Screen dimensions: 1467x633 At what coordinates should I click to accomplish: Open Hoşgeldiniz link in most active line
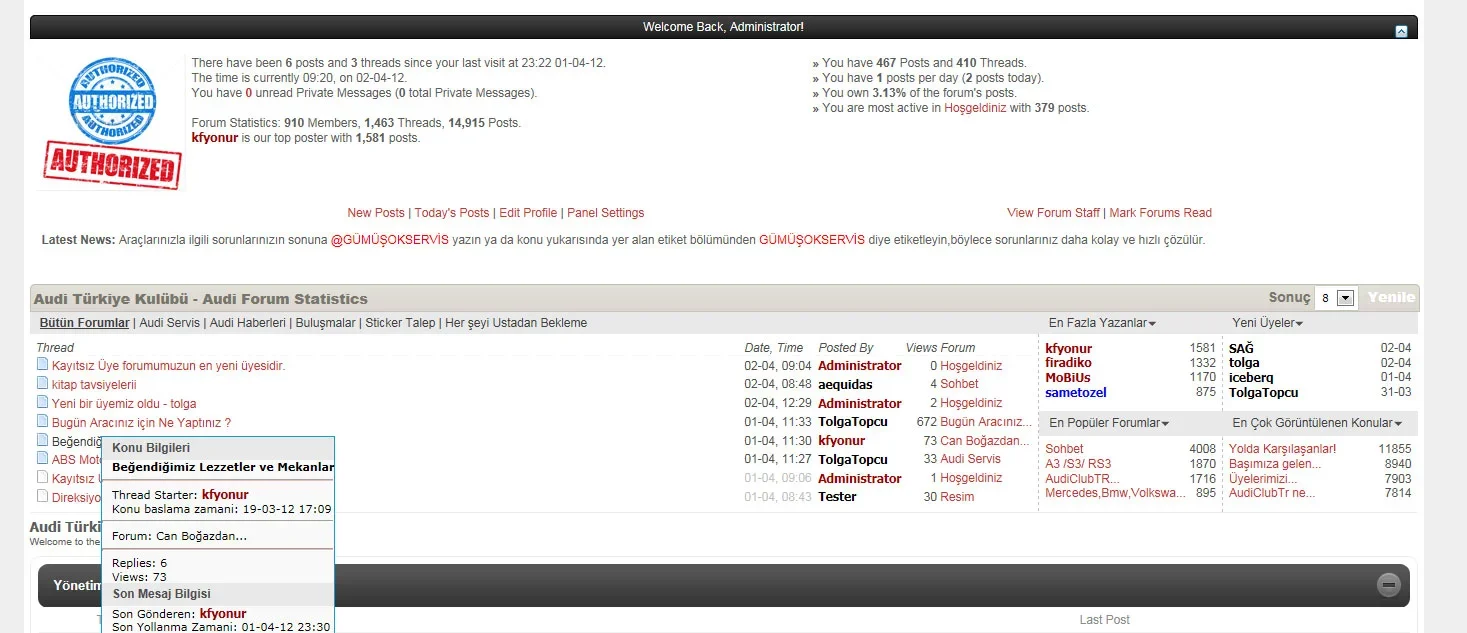[x=975, y=108]
